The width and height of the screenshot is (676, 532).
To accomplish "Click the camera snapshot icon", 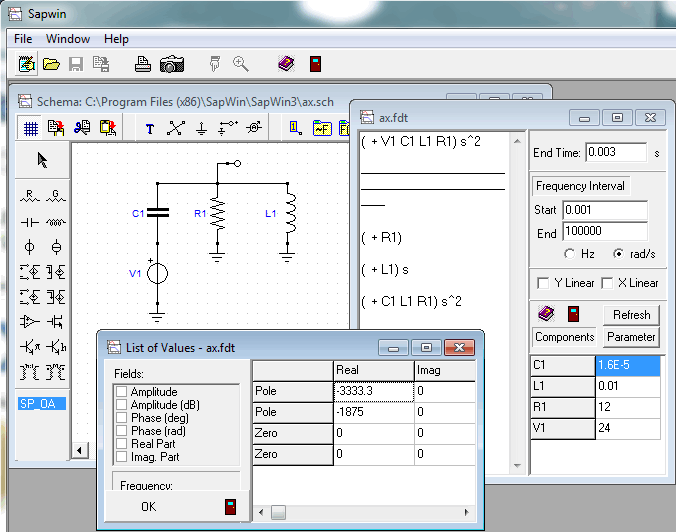I will (x=172, y=64).
